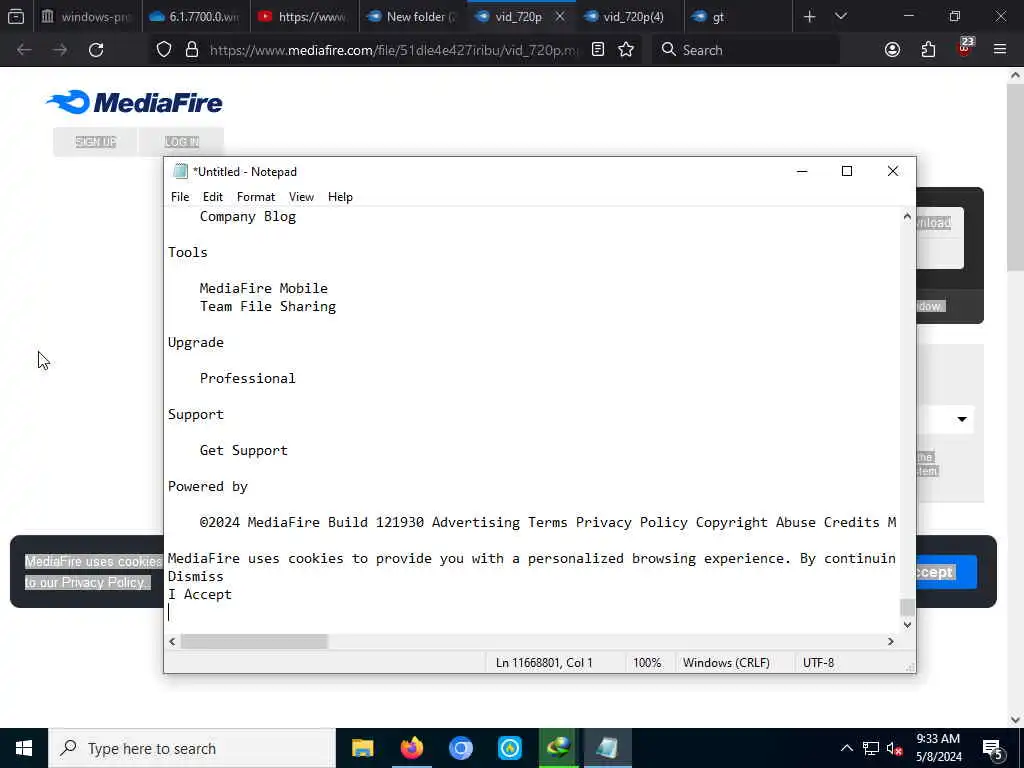Open the Firefox account icon
The image size is (1024, 768).
(x=892, y=50)
